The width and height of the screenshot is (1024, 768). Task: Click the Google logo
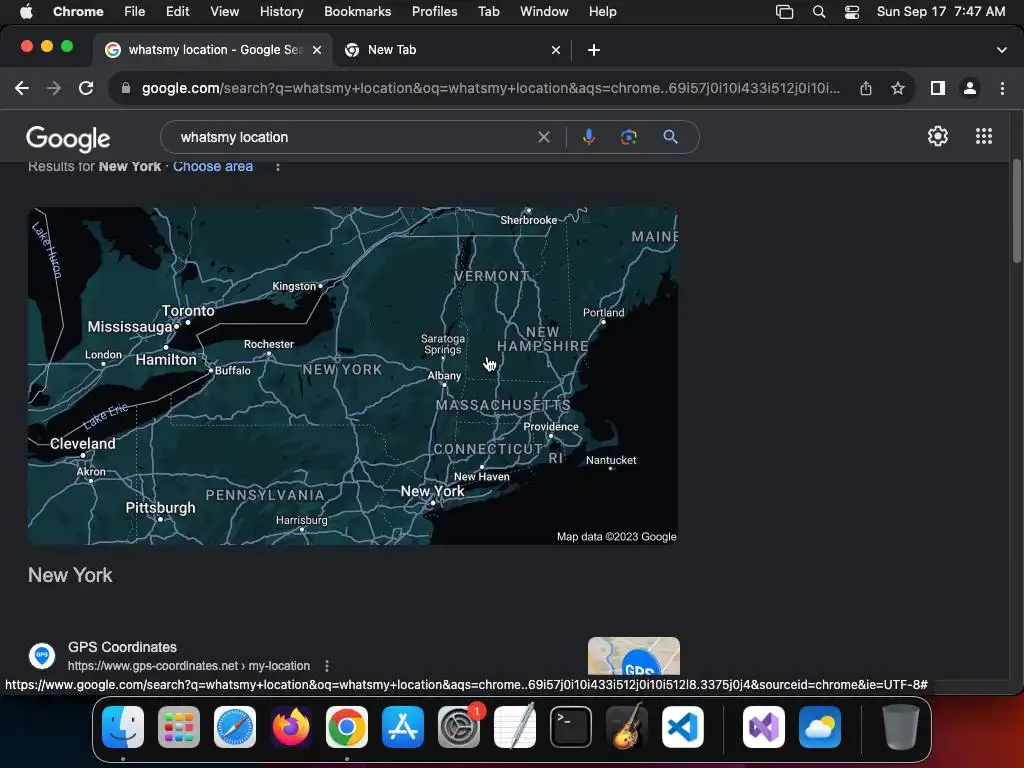(x=68, y=138)
